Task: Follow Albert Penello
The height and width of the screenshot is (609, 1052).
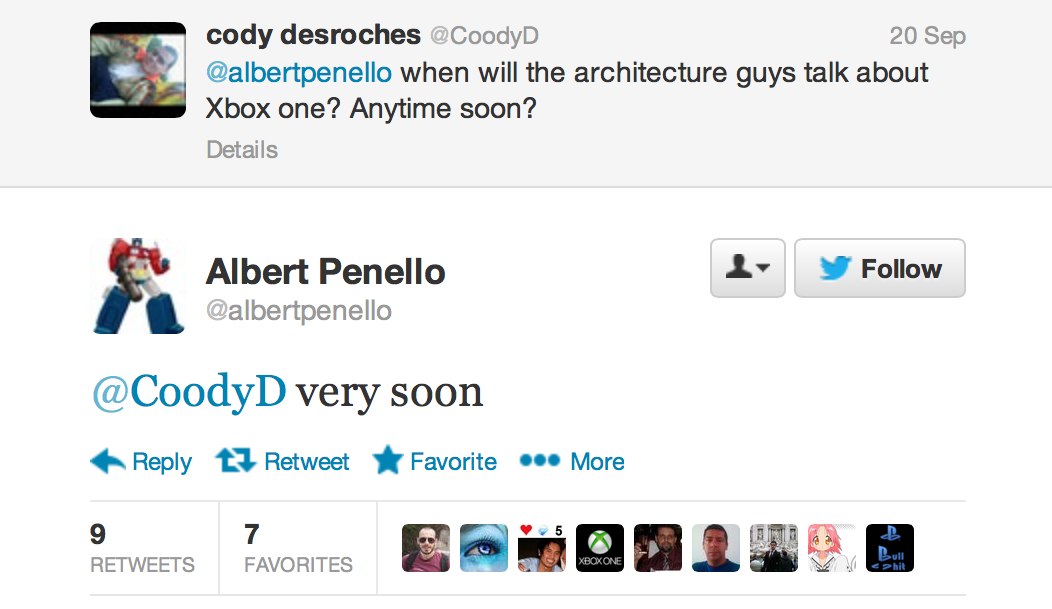Action: coord(880,268)
